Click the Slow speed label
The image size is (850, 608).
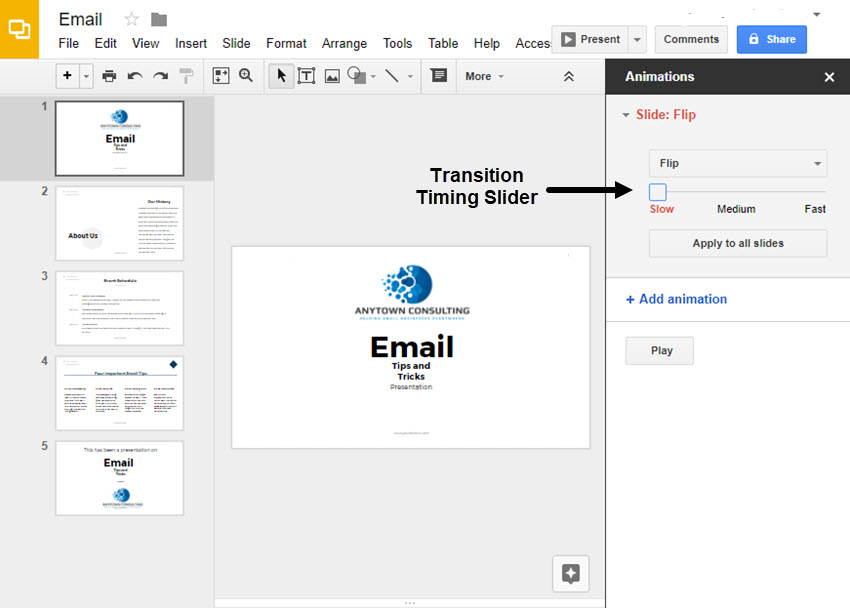(661, 209)
